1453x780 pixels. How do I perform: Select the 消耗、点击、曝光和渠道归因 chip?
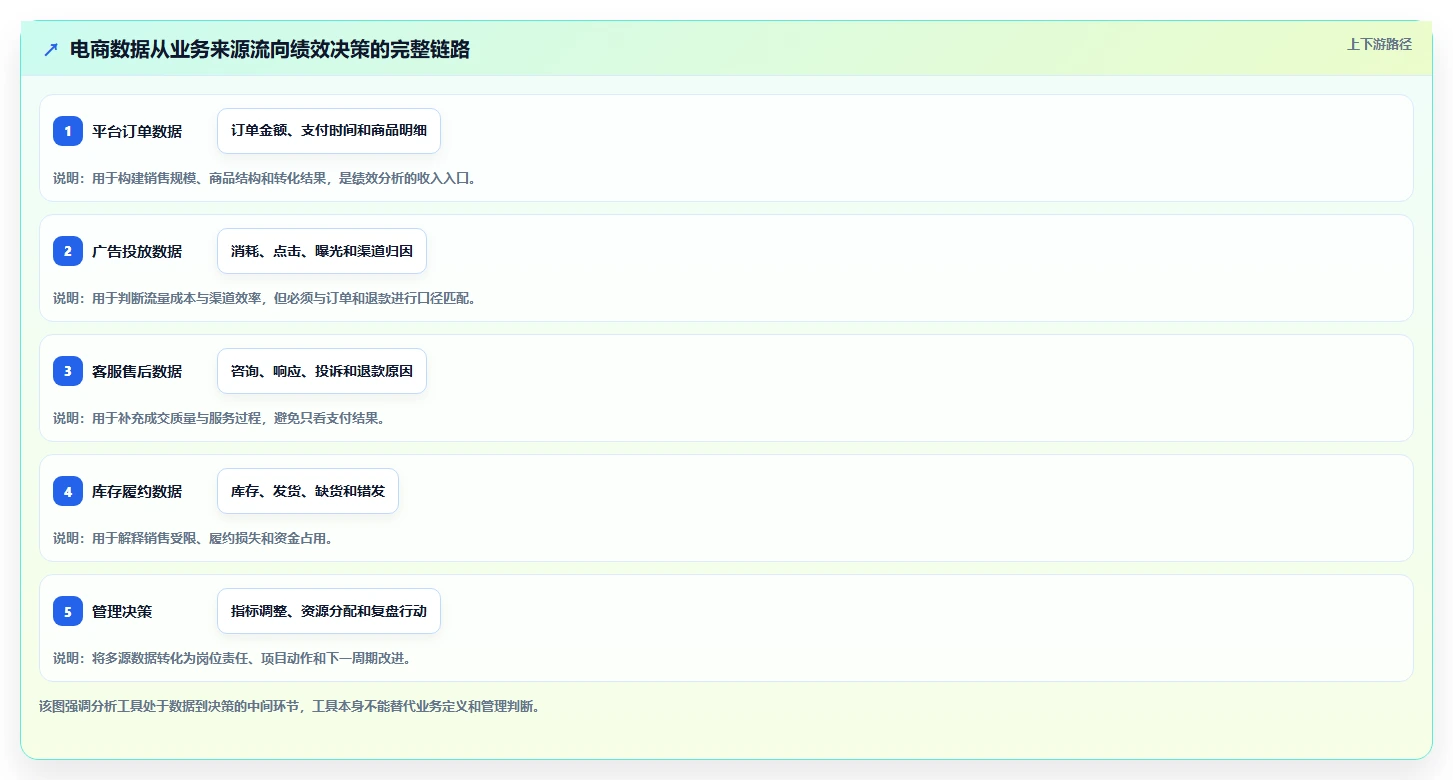pos(322,251)
